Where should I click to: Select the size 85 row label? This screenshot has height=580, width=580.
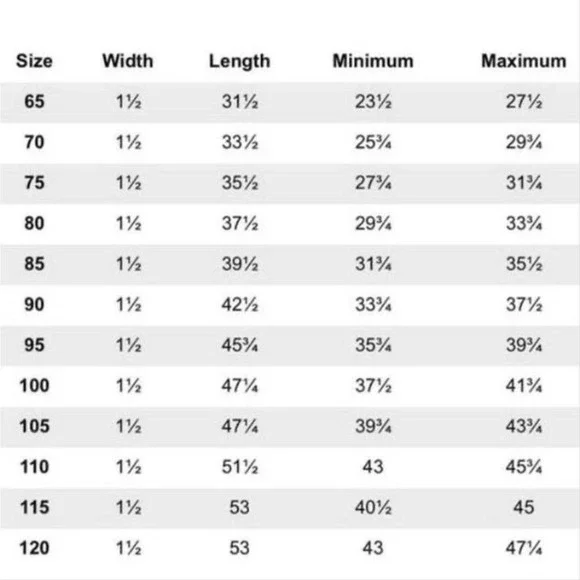tap(34, 264)
